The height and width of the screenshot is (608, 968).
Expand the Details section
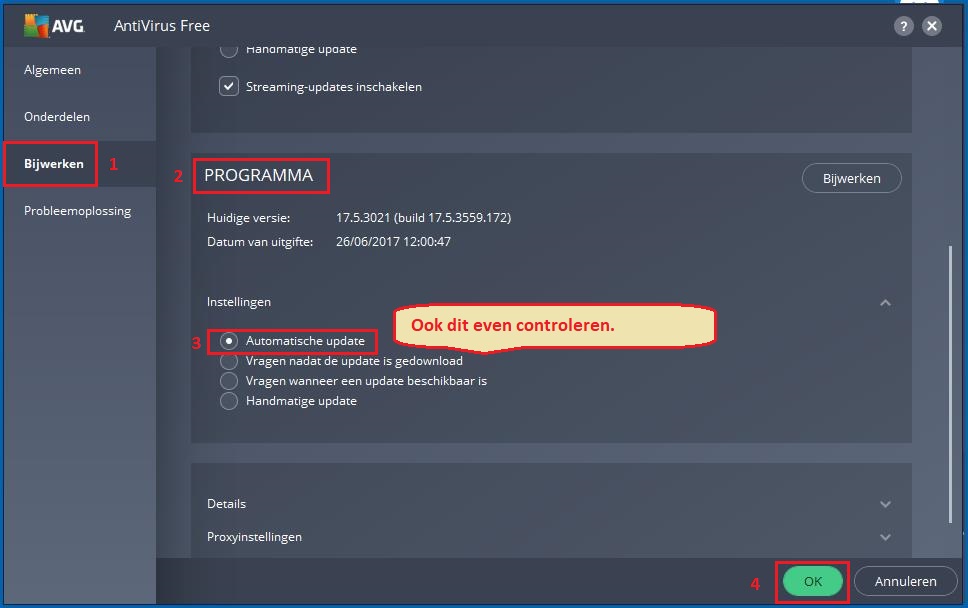885,504
